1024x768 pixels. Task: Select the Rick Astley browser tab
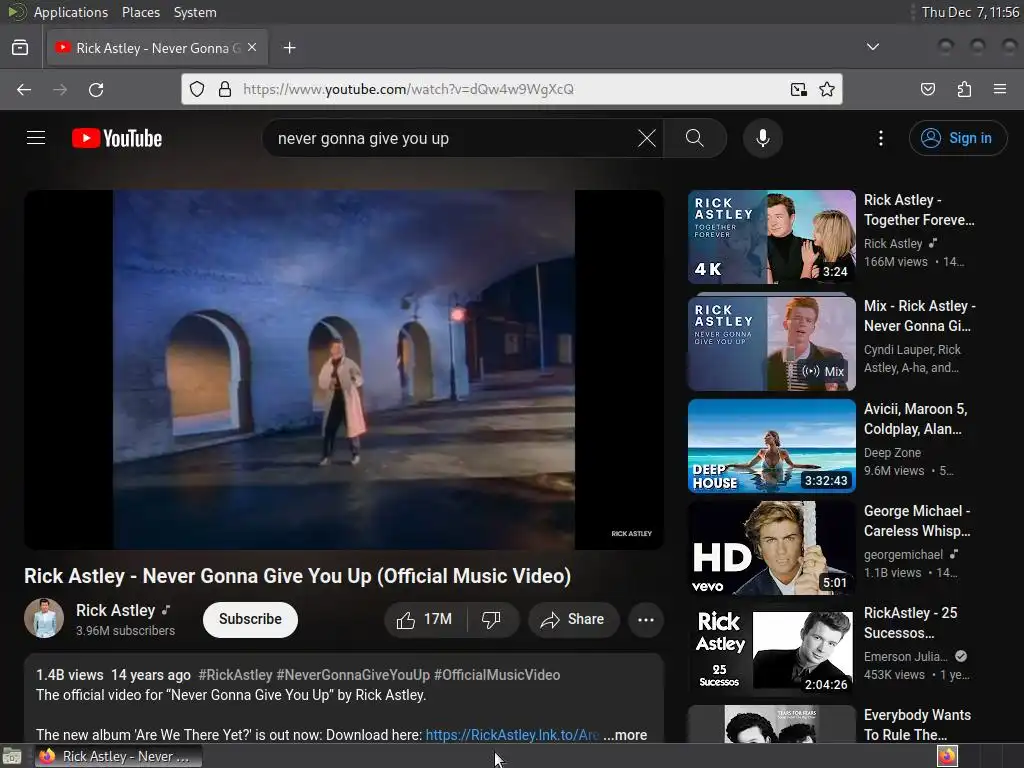pyautogui.click(x=157, y=48)
